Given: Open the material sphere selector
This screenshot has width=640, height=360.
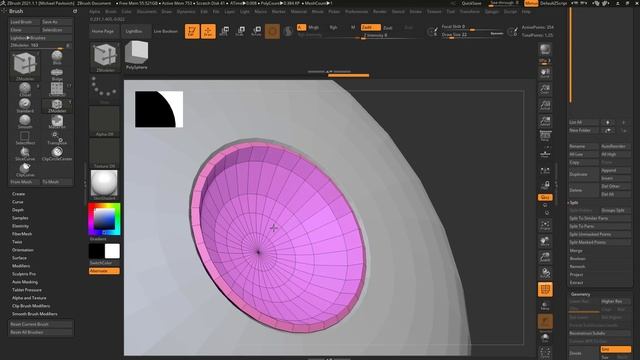Looking at the screenshot, I should (x=104, y=184).
